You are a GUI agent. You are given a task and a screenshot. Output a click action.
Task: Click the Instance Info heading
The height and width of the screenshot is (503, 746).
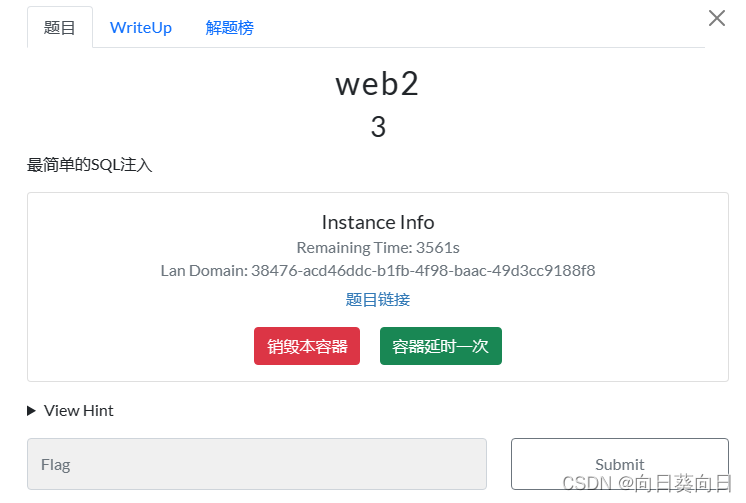[378, 222]
